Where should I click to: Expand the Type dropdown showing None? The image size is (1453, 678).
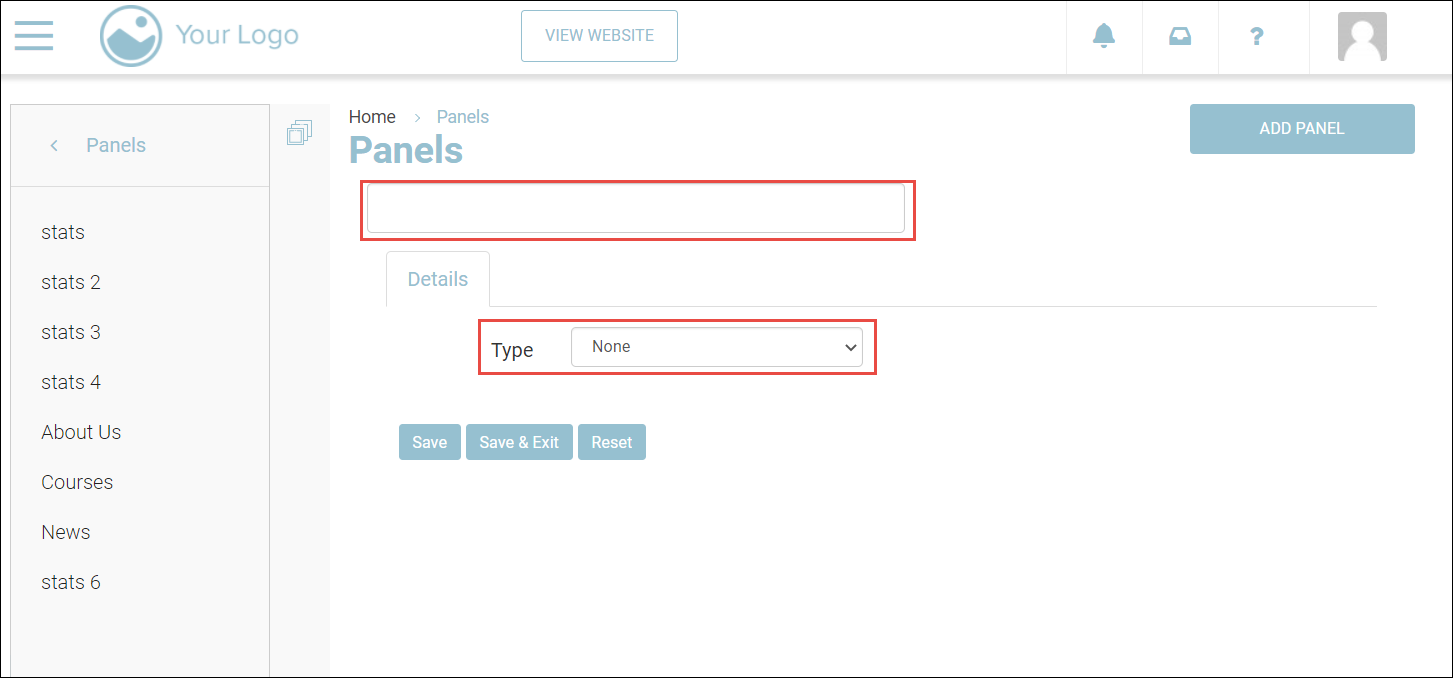(716, 347)
